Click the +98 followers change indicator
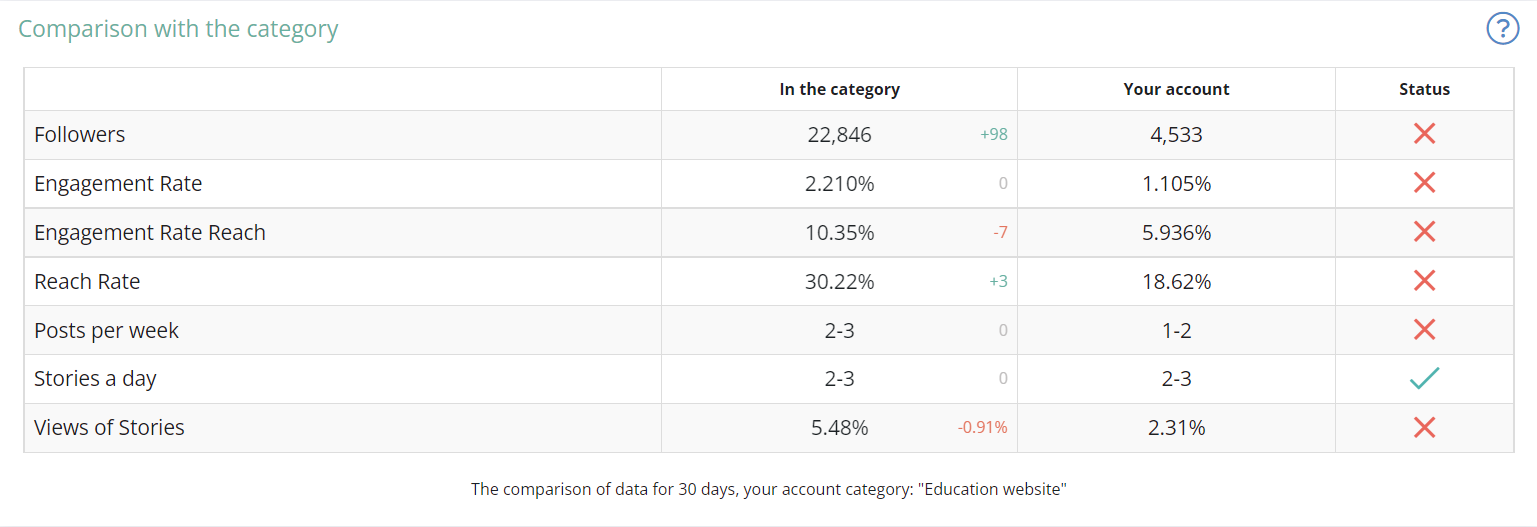This screenshot has width=1537, height=527. click(x=993, y=135)
